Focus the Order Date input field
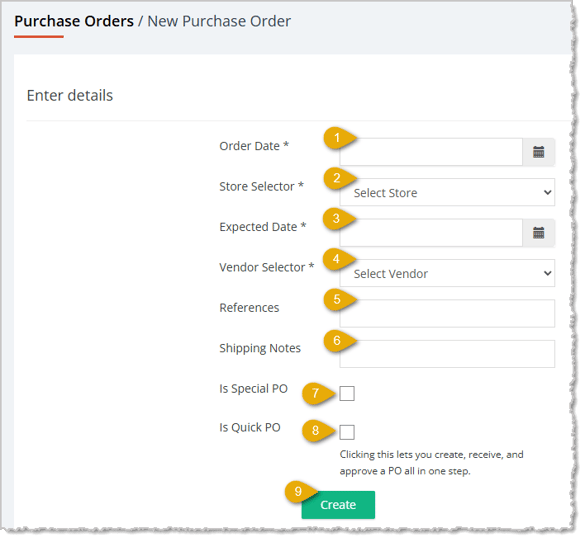The height and width of the screenshot is (542, 585). [x=431, y=152]
